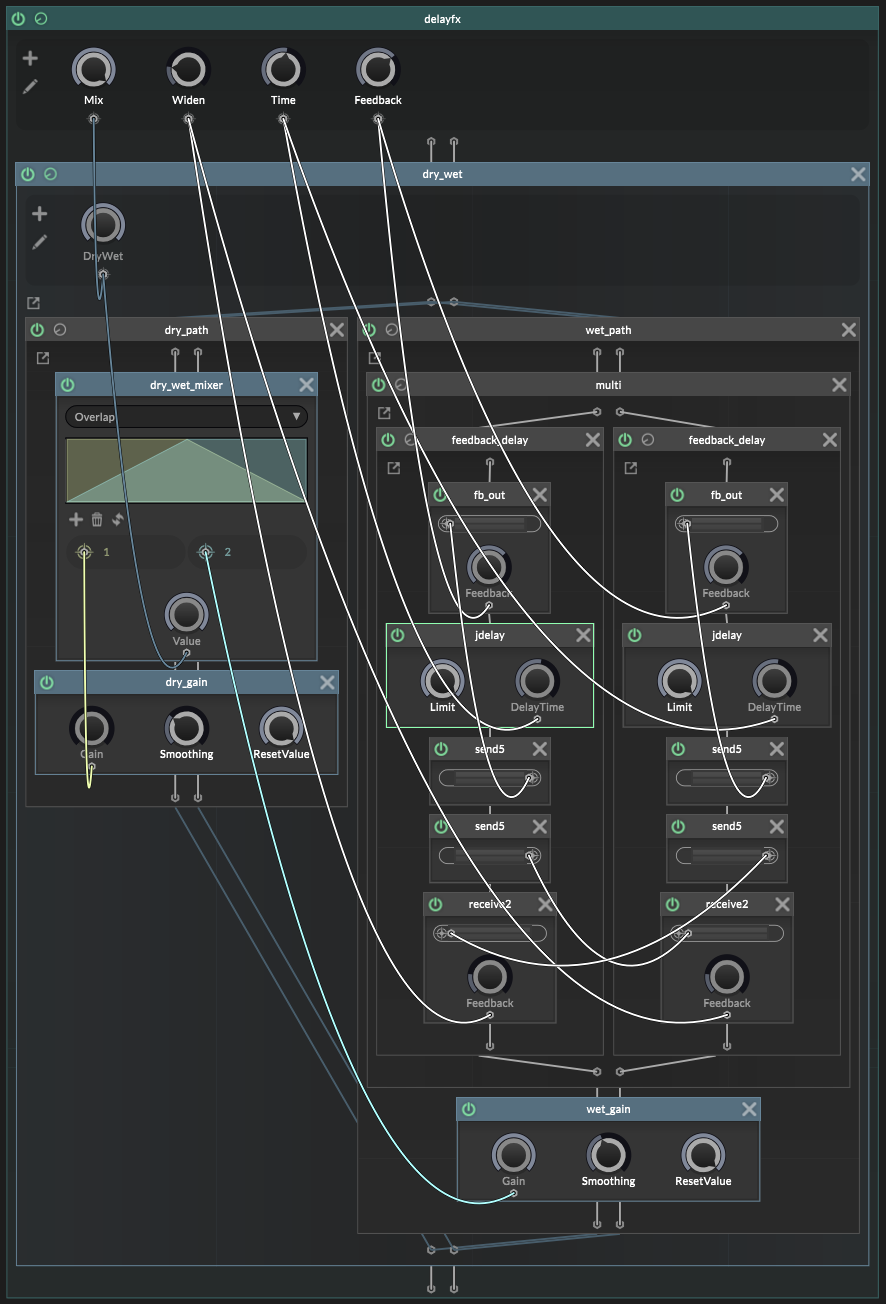This screenshot has height=1304, width=886.
Task: Close the wet_gain node
Action: click(749, 1109)
